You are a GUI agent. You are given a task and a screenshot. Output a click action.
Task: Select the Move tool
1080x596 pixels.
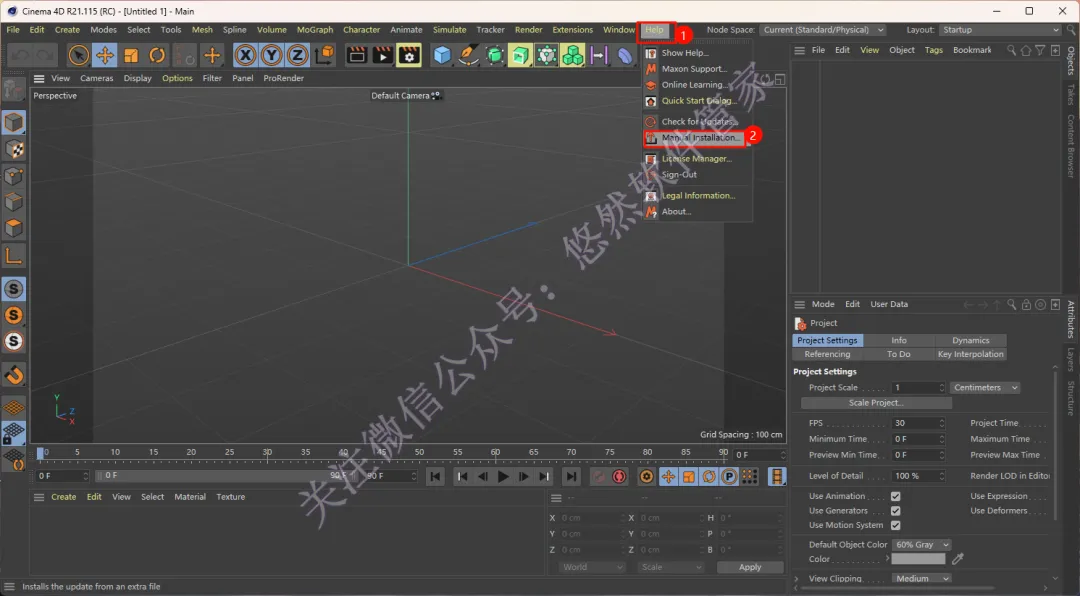click(105, 55)
